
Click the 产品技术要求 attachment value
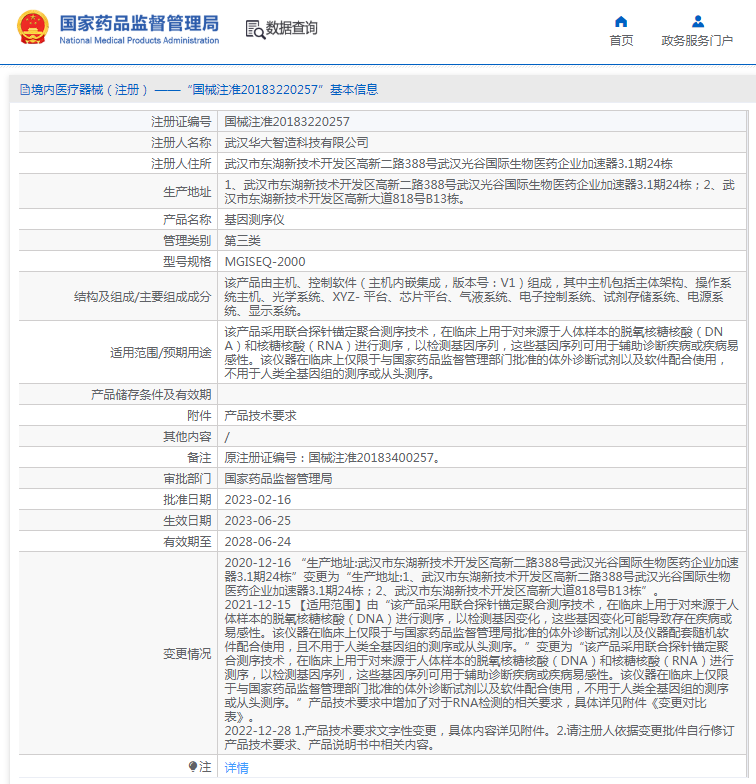(x=260, y=416)
